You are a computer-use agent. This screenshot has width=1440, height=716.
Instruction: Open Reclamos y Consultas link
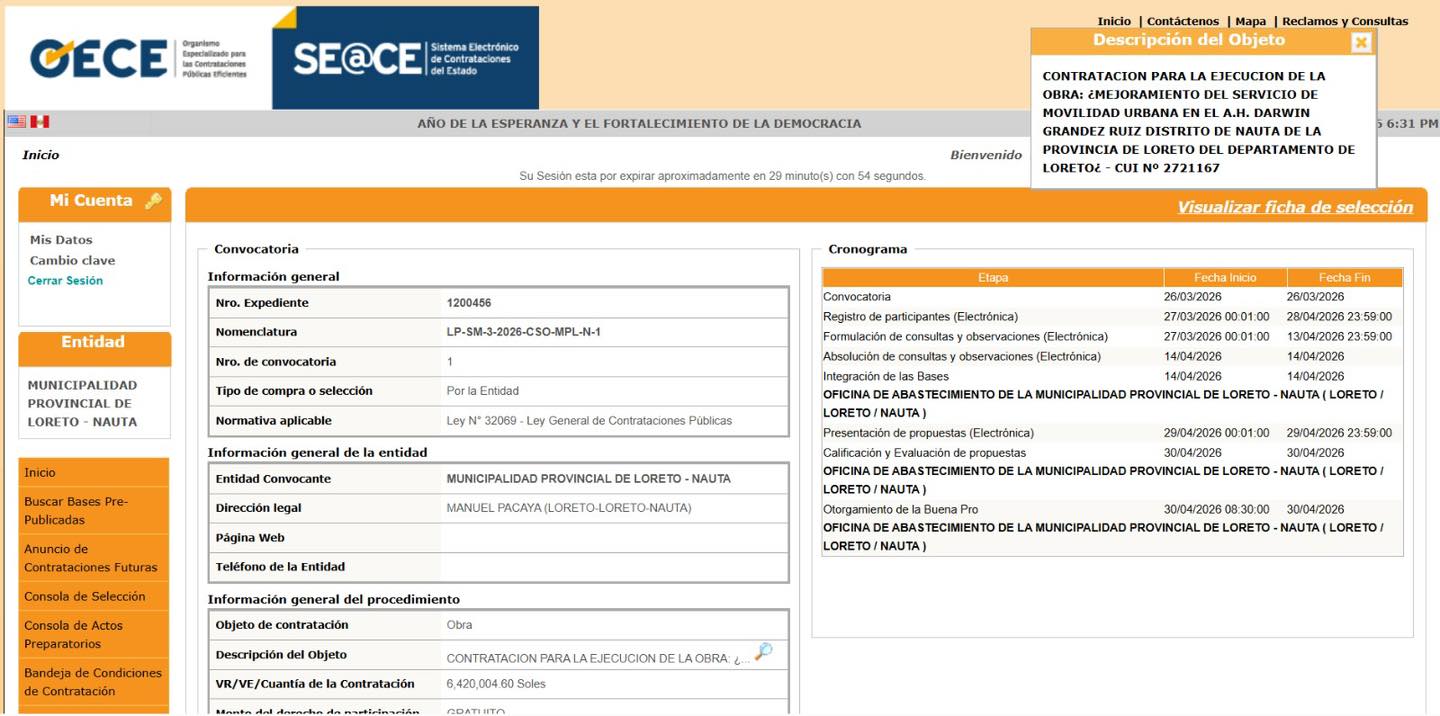tap(1345, 21)
